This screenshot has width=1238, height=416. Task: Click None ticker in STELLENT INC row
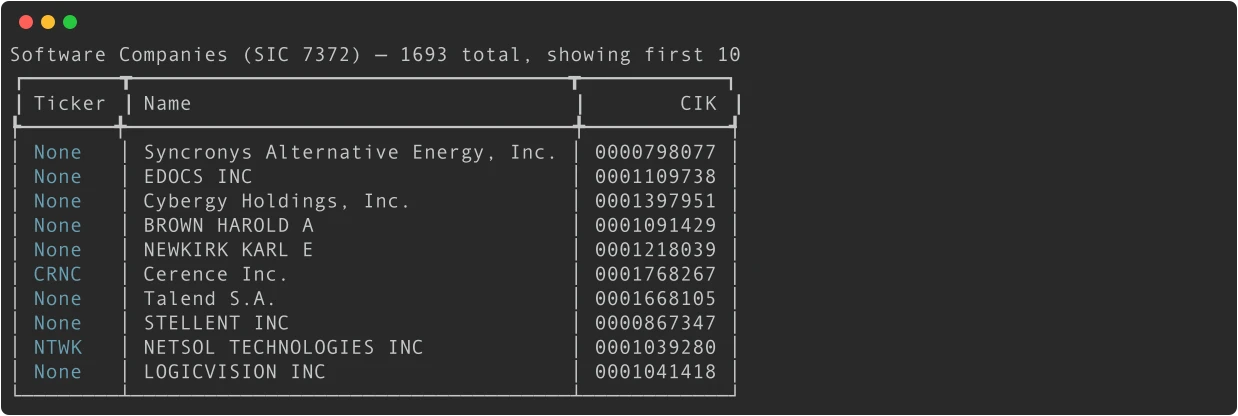point(58,323)
